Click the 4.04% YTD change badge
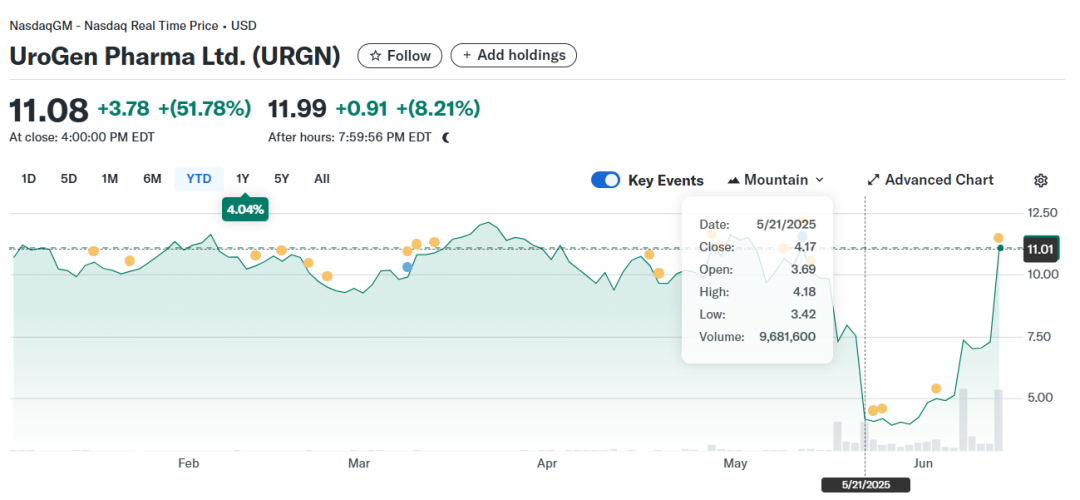Screen dimensions: 1080x500 coord(245,209)
